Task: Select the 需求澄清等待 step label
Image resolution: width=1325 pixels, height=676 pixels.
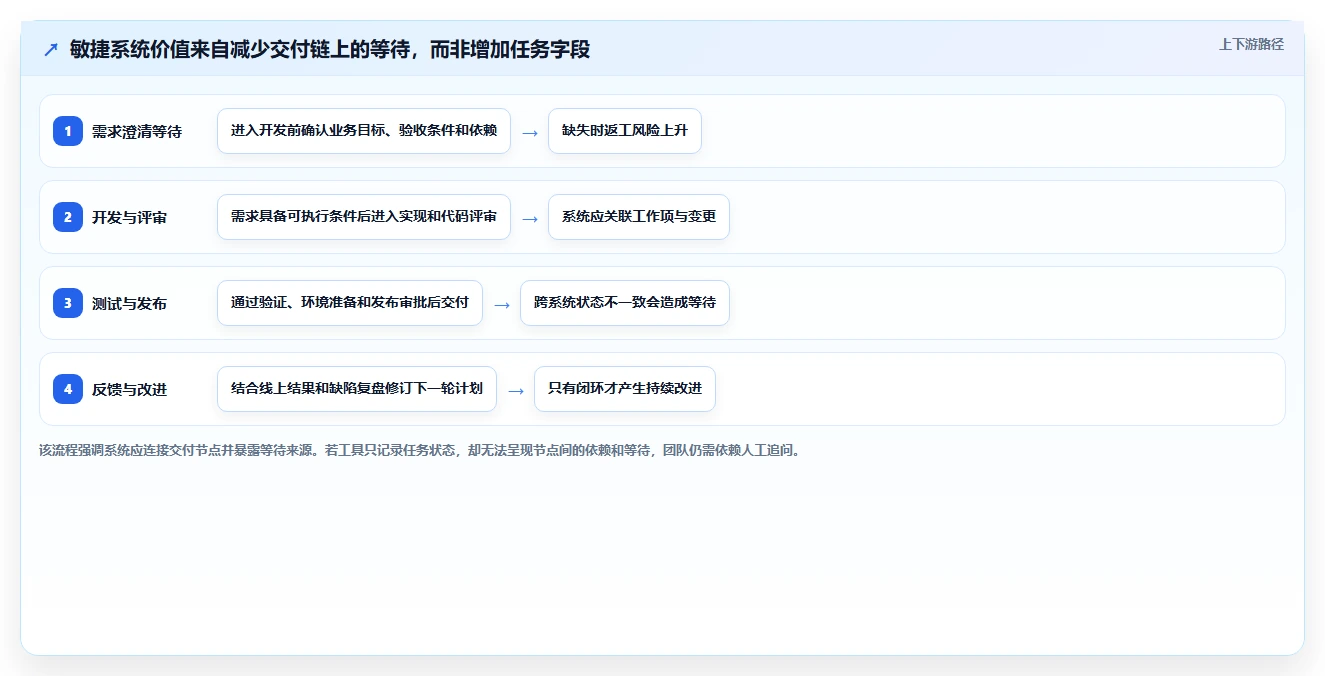Action: pos(137,131)
